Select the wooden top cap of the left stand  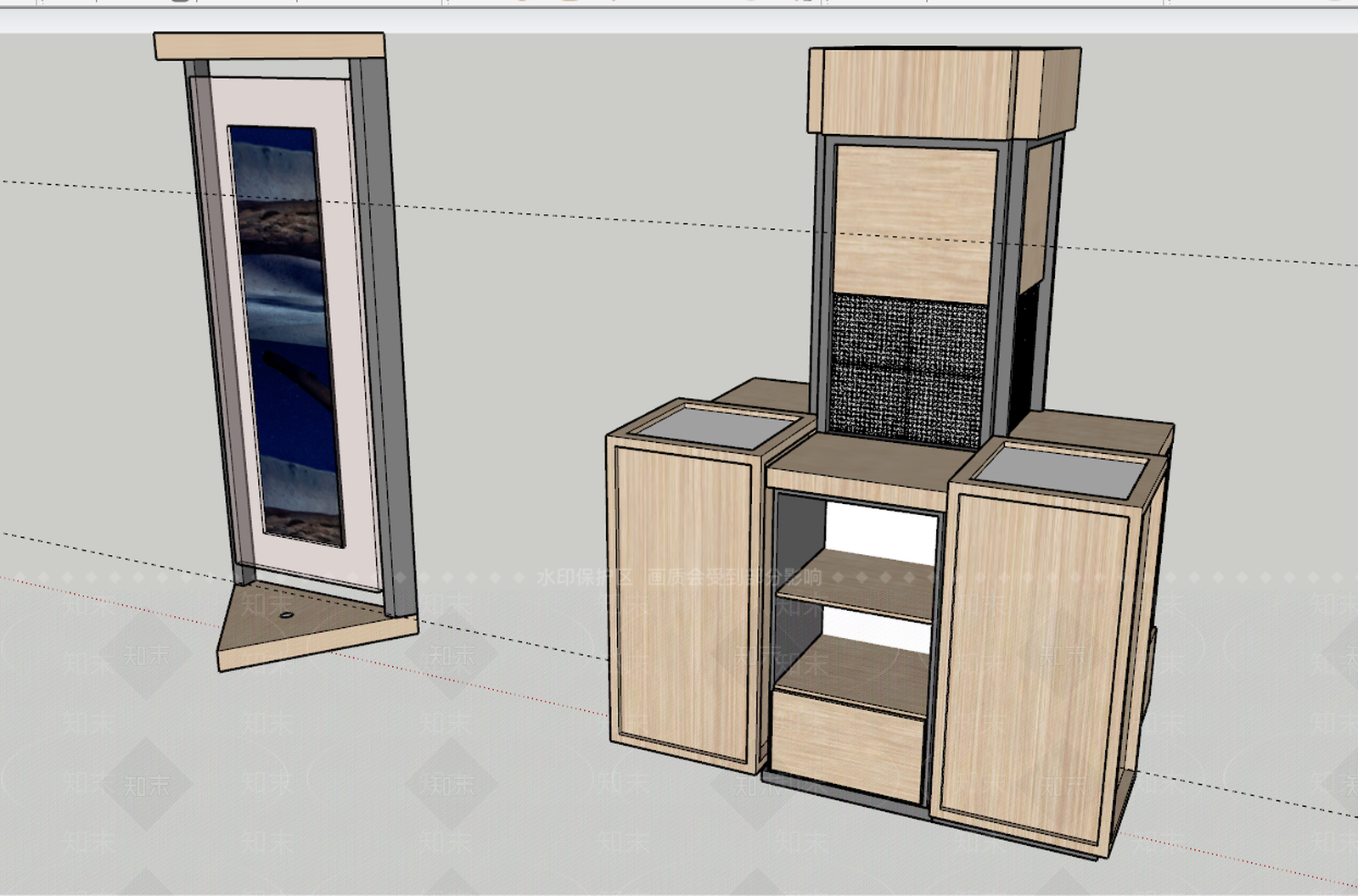click(269, 47)
